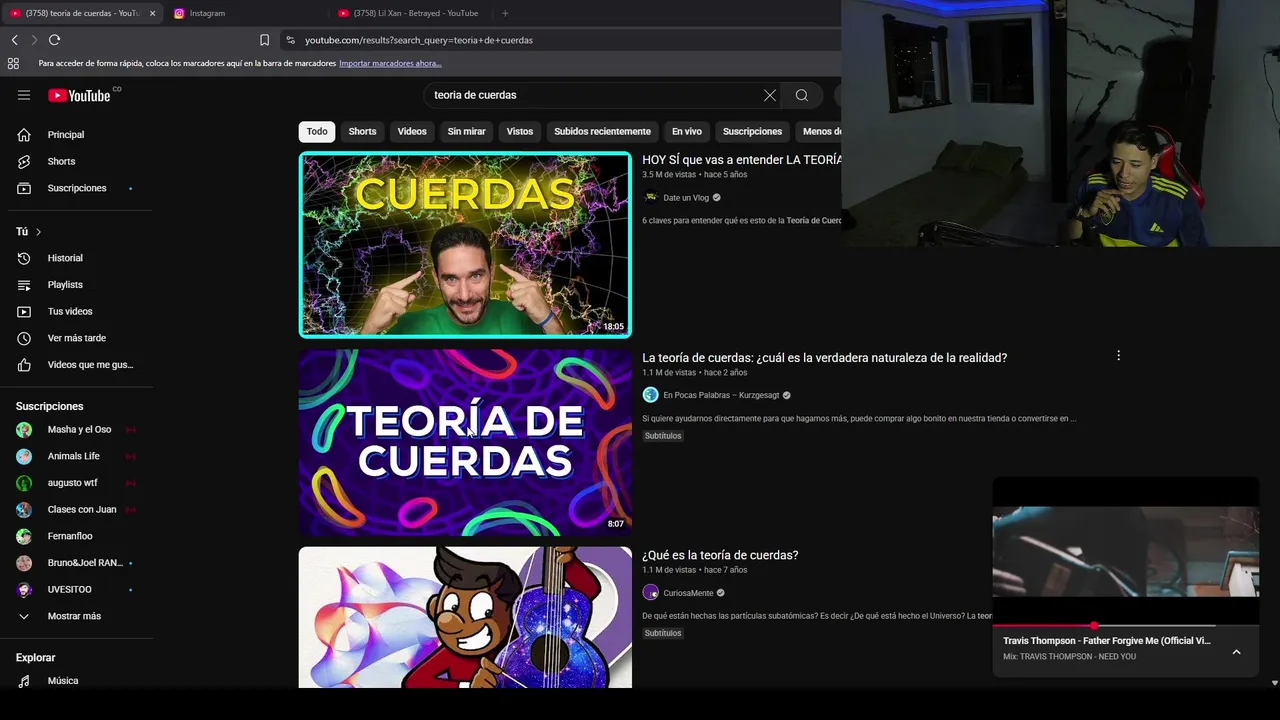Open the Date un Vlog channel name link
Viewport: 1280px width, 720px height.
coord(686,198)
